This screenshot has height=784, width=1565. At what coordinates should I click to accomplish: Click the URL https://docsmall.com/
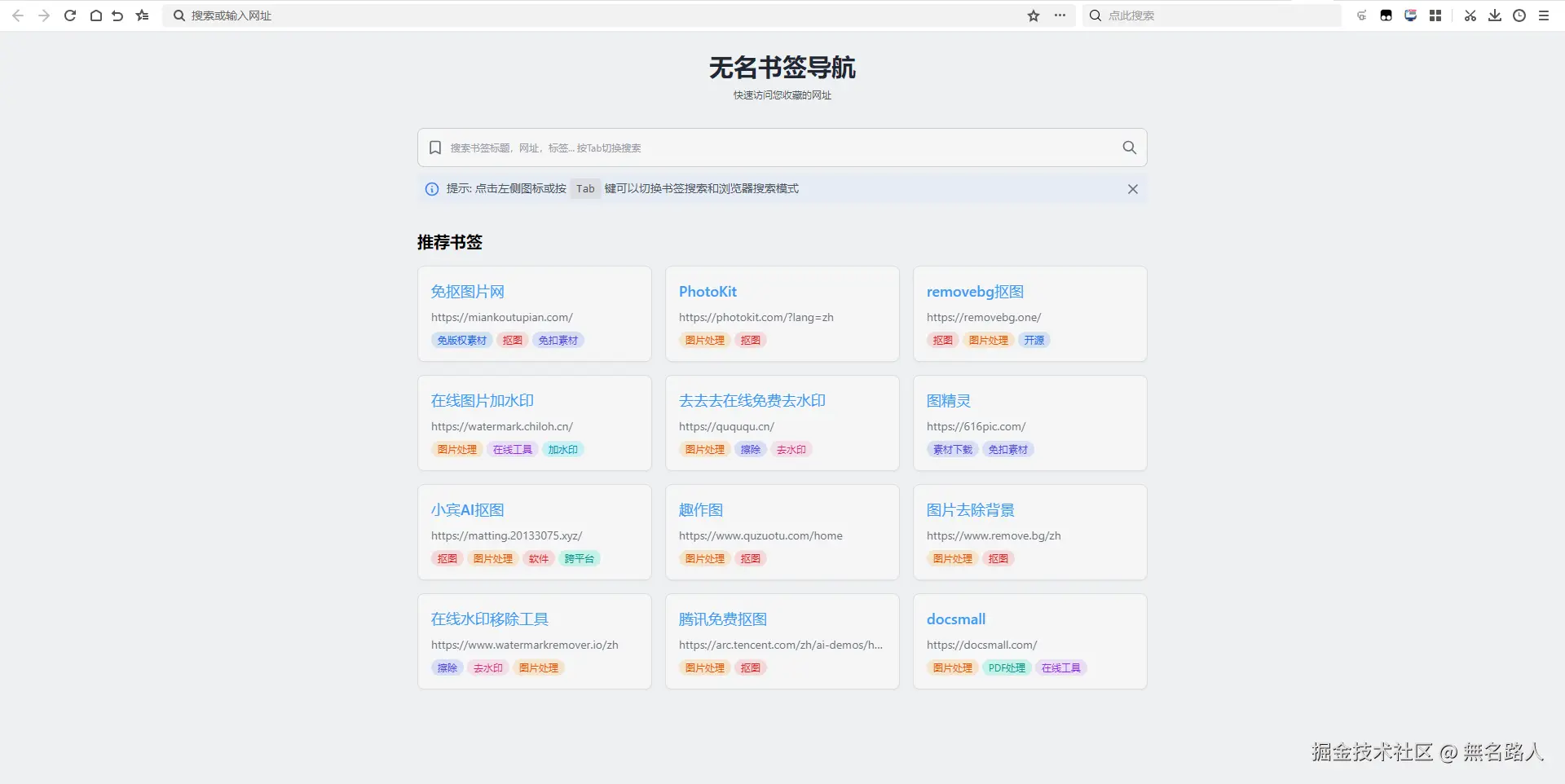click(982, 645)
